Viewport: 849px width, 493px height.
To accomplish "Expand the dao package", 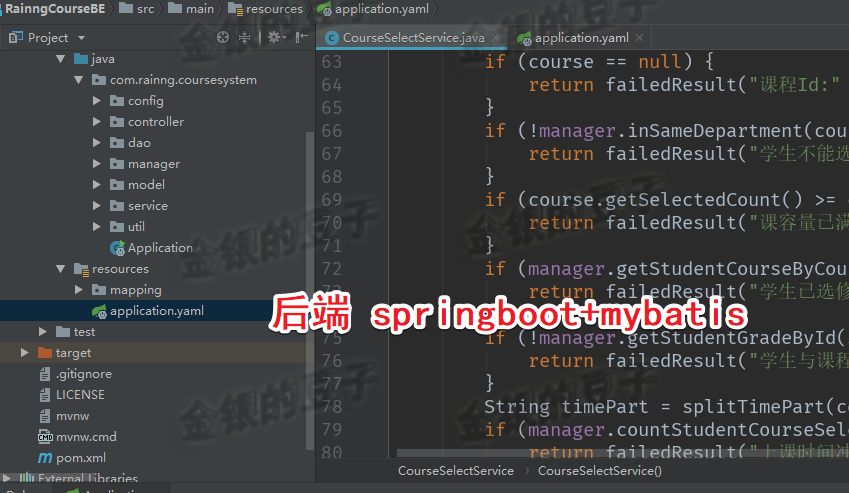I will coord(97,143).
